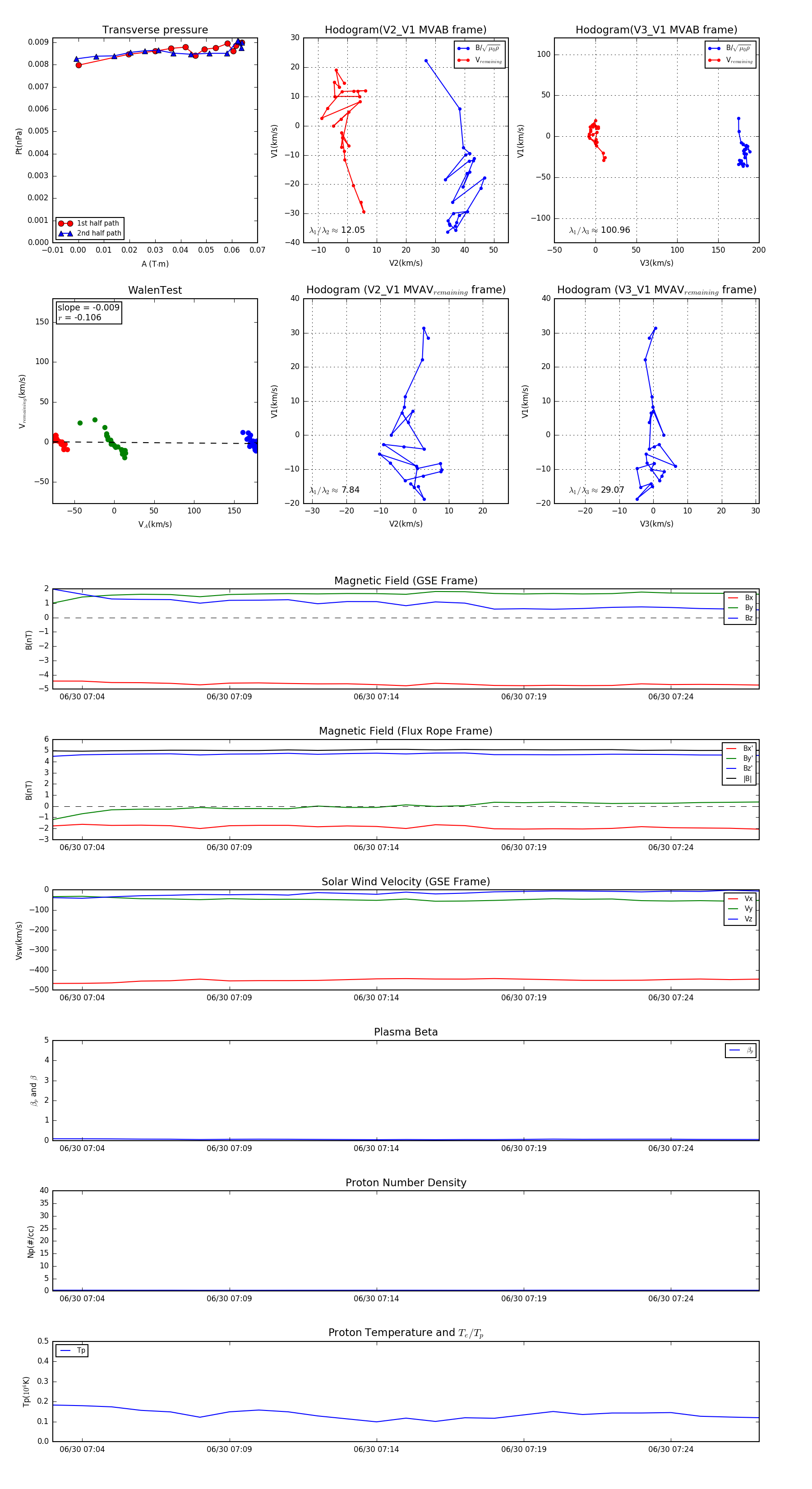Select the 'Magnetic Field (GSE Frame)' title
This screenshot has height=1489, width=812.
click(x=406, y=581)
